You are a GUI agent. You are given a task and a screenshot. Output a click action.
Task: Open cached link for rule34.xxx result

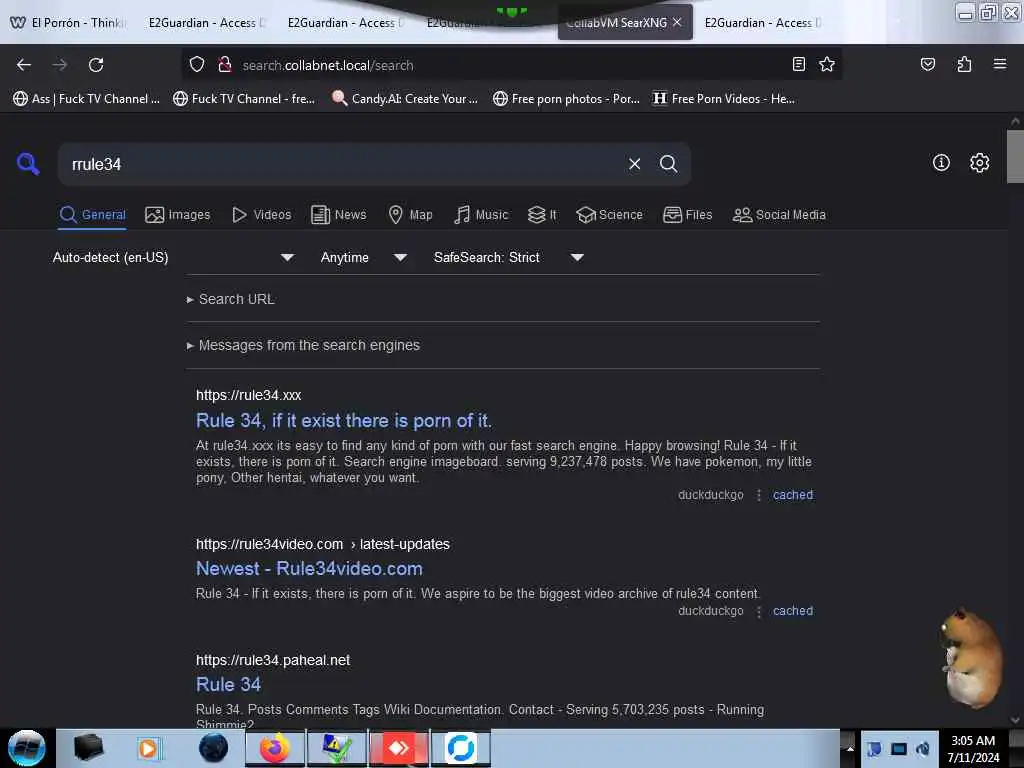(x=793, y=495)
